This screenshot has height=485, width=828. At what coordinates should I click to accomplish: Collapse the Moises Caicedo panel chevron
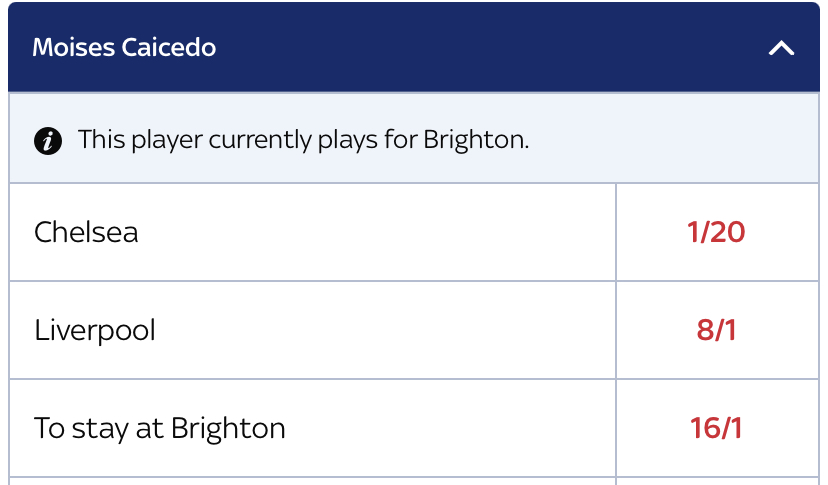[x=782, y=49]
